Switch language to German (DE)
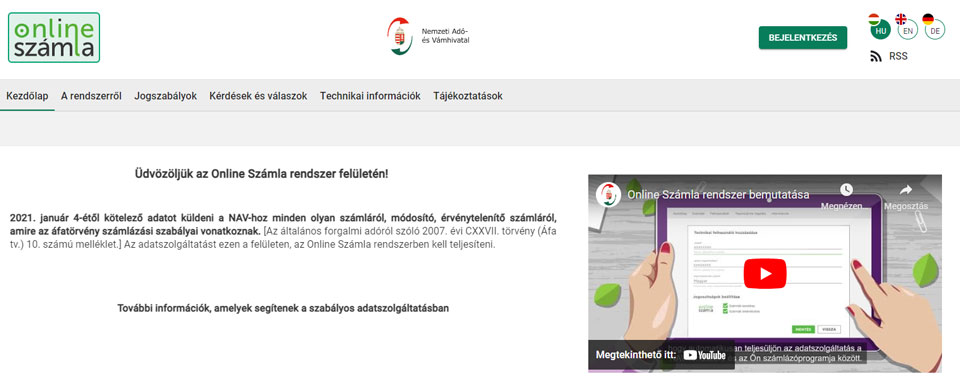 (935, 30)
